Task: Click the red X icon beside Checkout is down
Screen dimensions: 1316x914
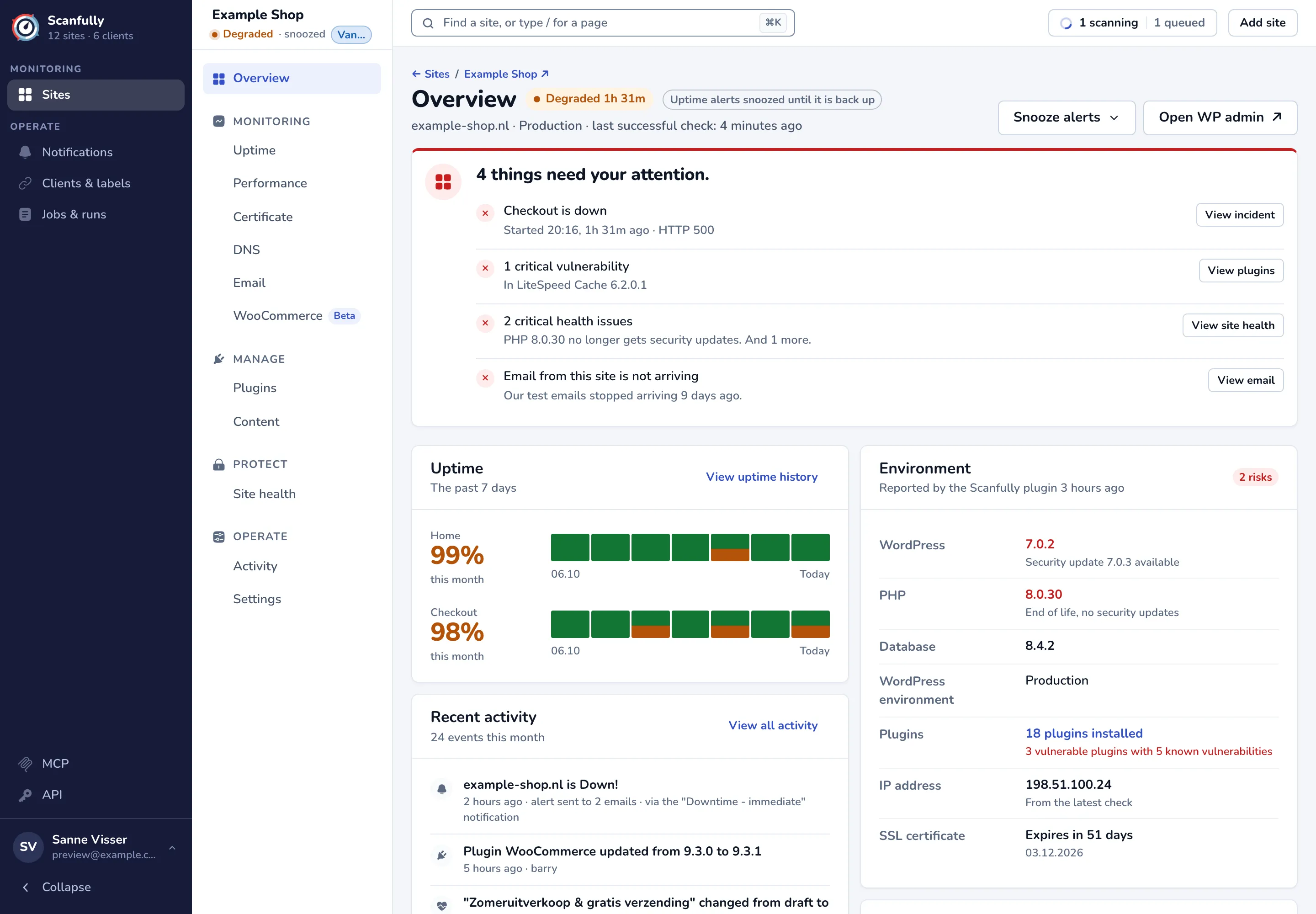Action: [485, 213]
